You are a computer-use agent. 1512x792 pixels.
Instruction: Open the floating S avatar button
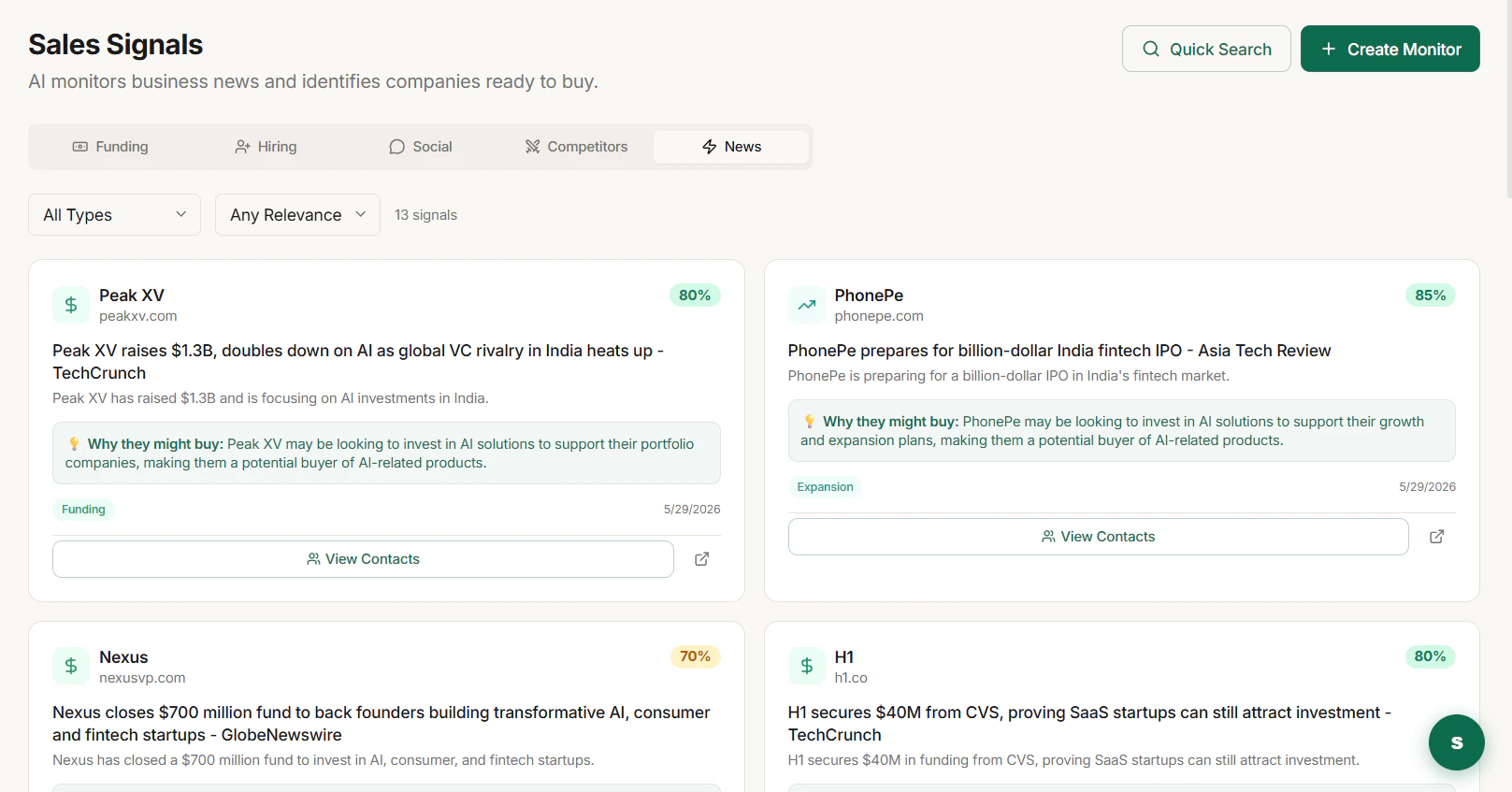1456,742
